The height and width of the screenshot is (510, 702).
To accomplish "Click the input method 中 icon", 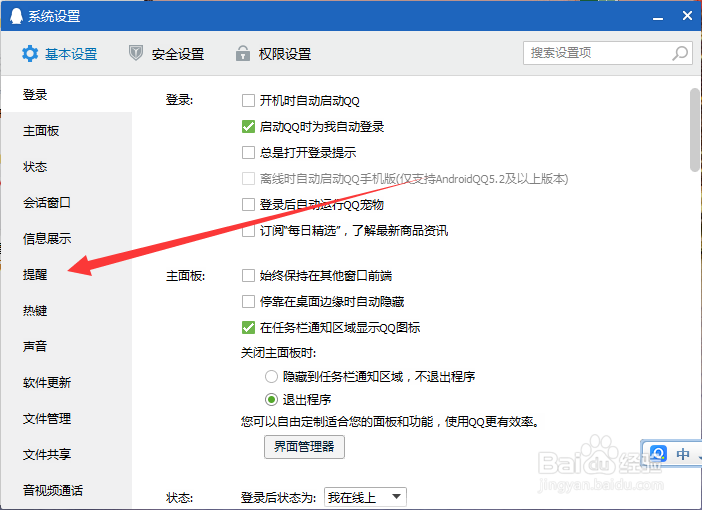I will coord(683,454).
